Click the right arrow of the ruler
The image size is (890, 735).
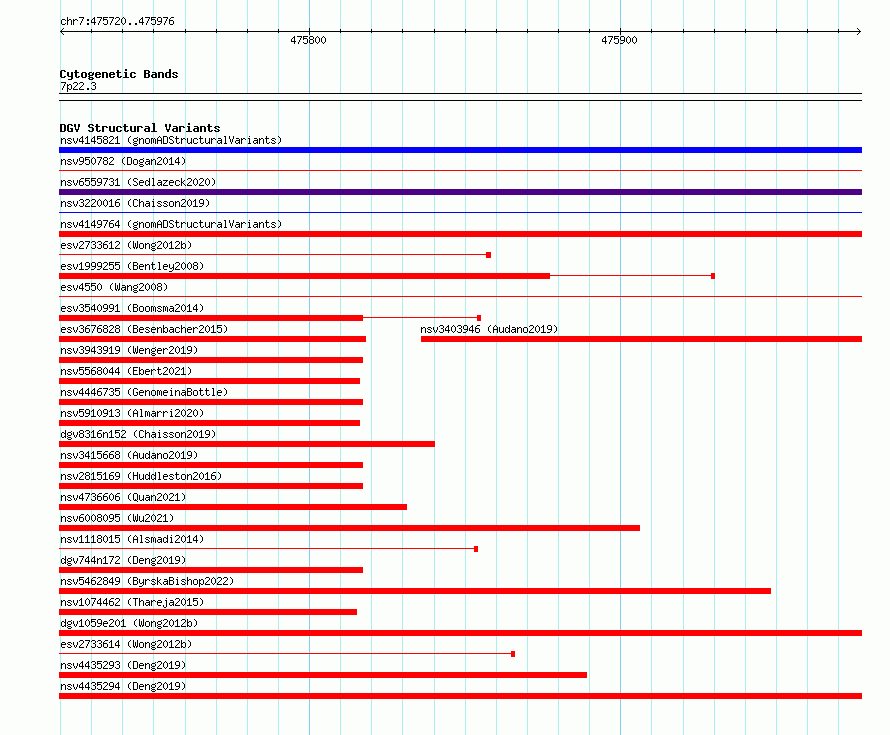(x=858, y=32)
